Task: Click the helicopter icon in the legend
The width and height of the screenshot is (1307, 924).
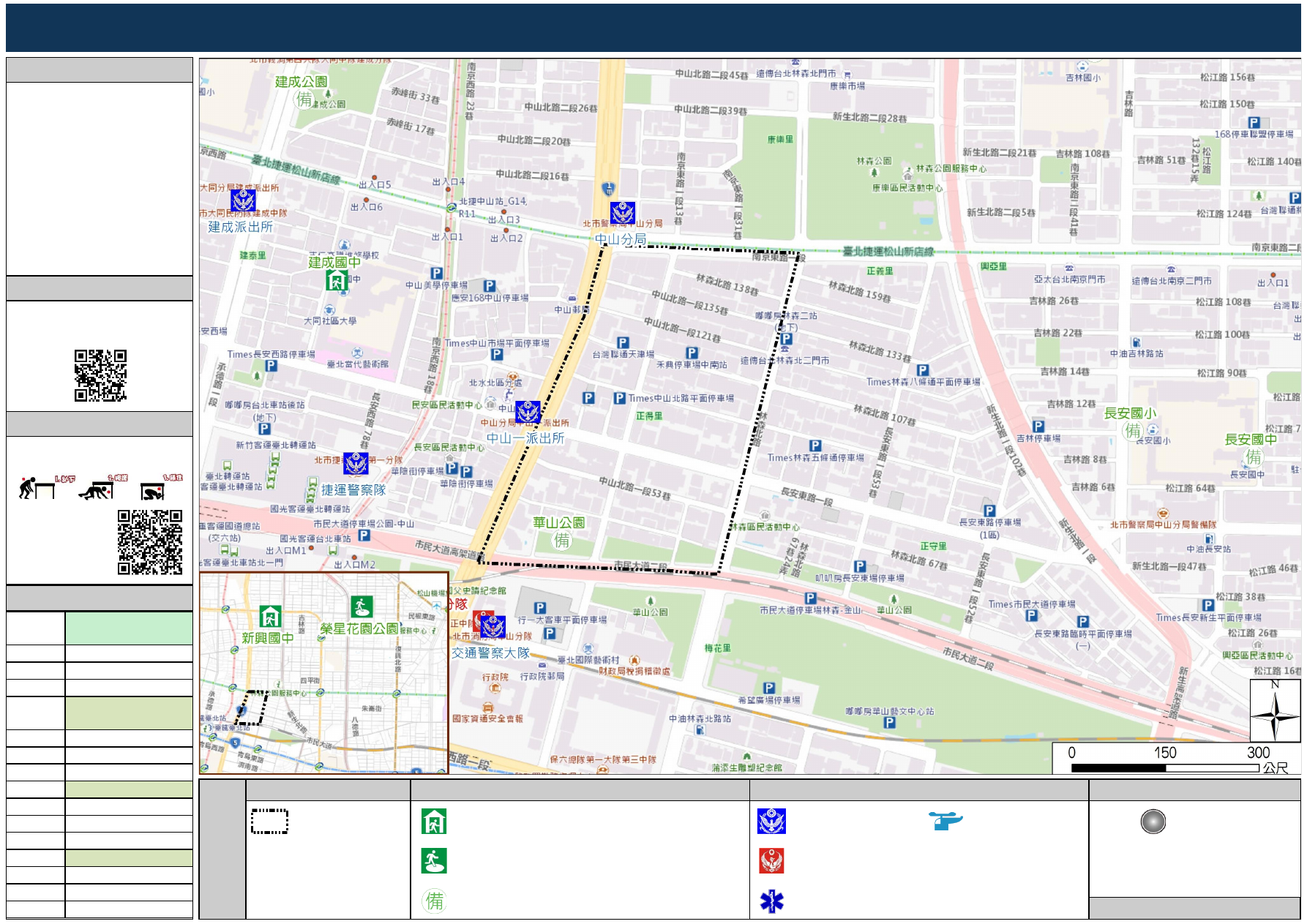Action: [945, 821]
